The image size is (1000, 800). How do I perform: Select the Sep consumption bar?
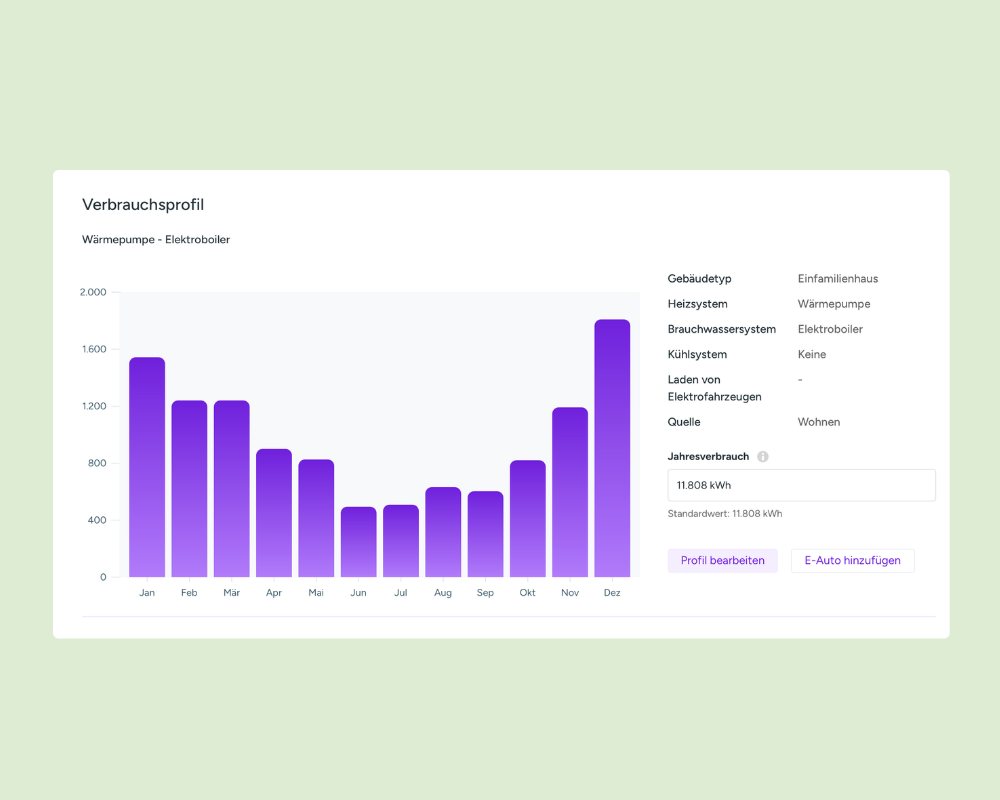coord(485,534)
